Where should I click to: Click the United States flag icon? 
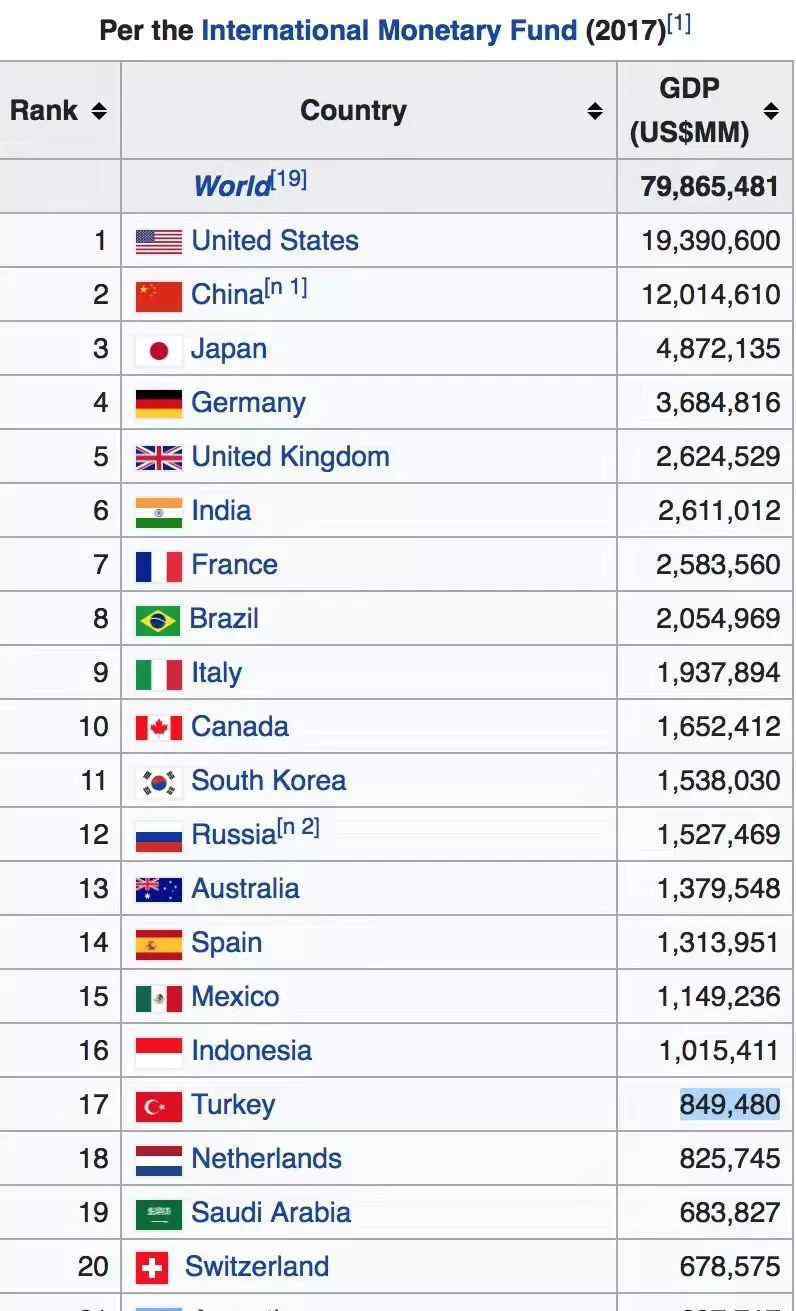(159, 241)
